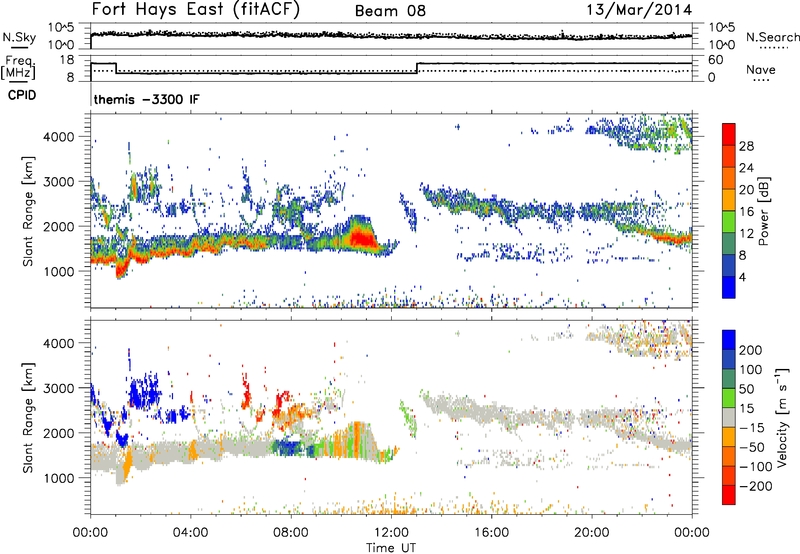Click the '04:00' time axis tick label
800x554 pixels.
point(190,533)
